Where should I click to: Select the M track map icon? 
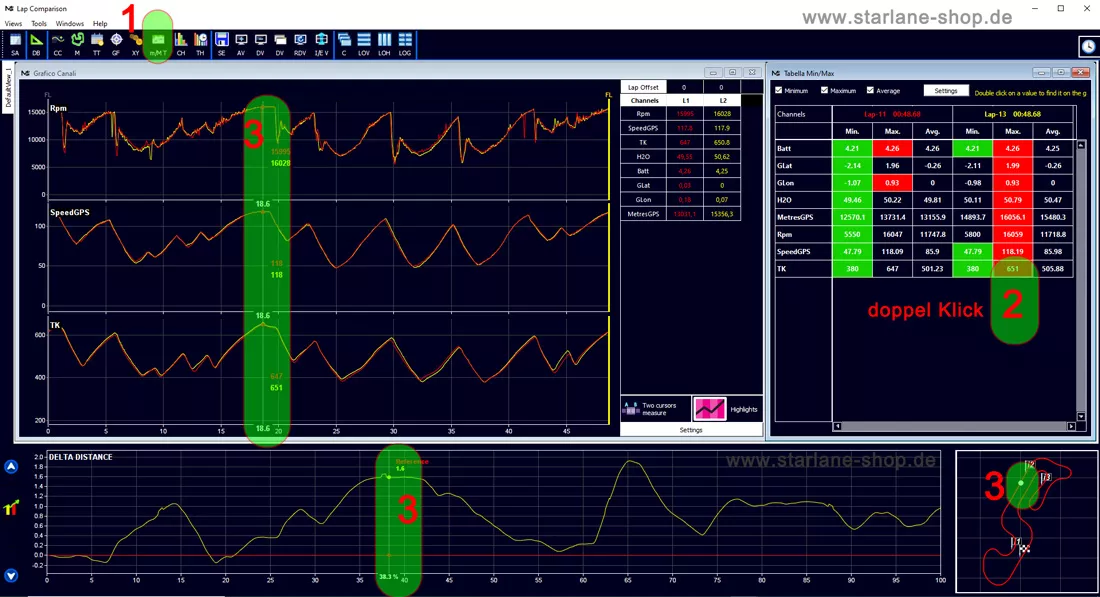click(x=77, y=43)
